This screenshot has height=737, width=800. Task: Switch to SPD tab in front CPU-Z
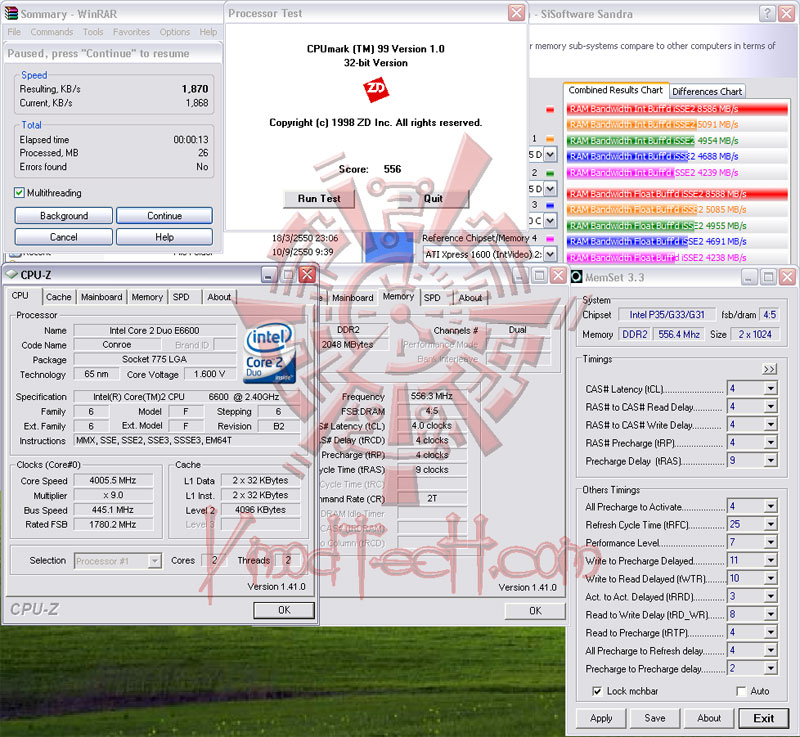coord(181,297)
